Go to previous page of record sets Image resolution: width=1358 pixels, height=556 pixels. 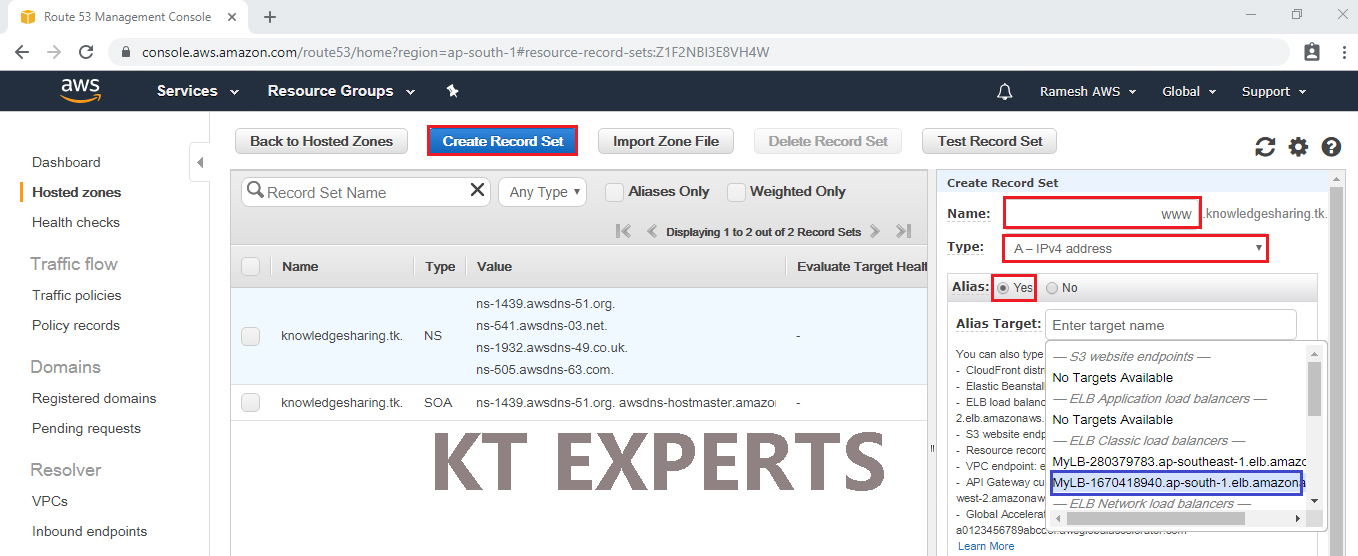point(652,231)
